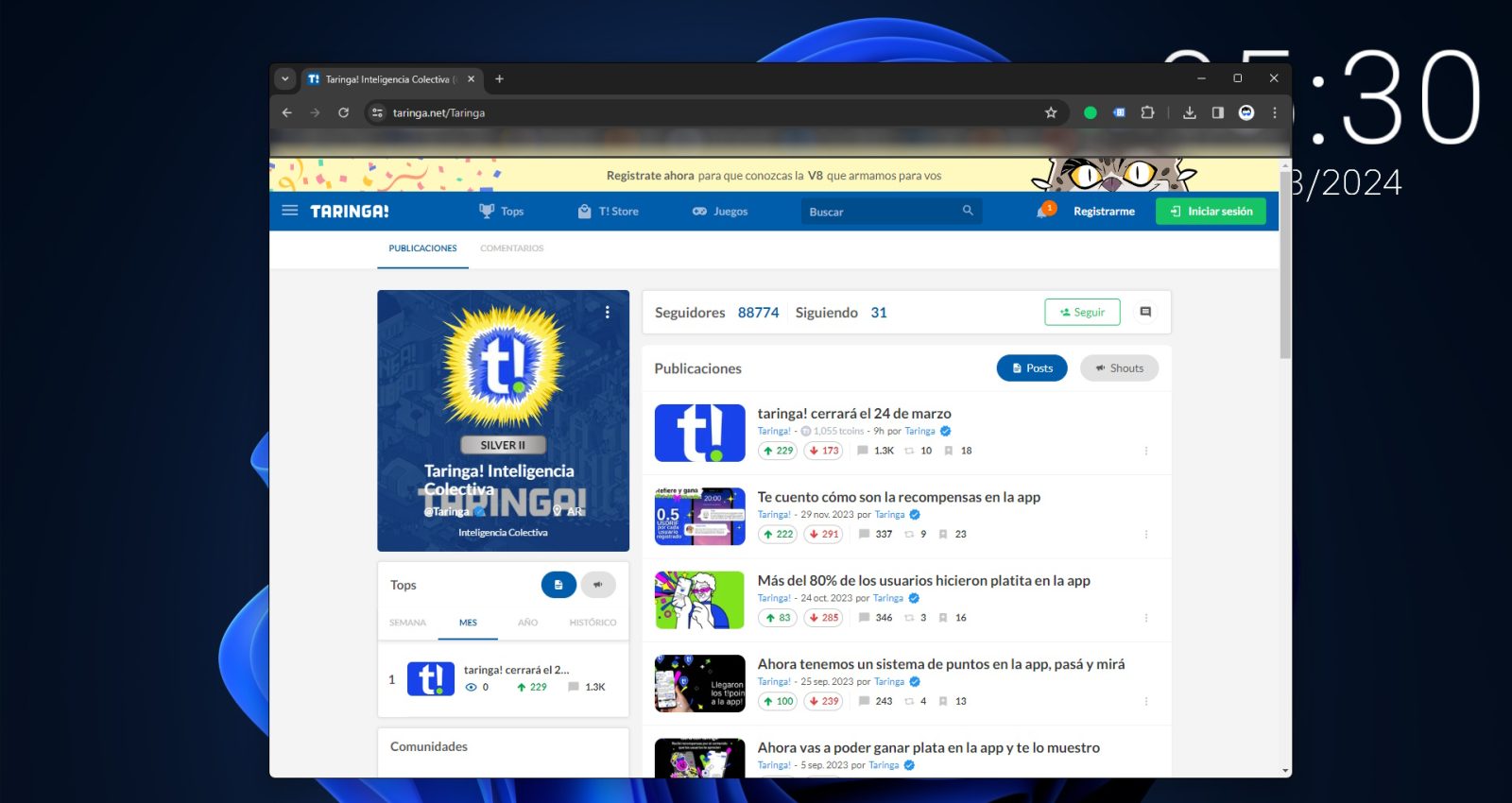
Task: Click the page vertical scrollbar
Action: click(1285, 265)
